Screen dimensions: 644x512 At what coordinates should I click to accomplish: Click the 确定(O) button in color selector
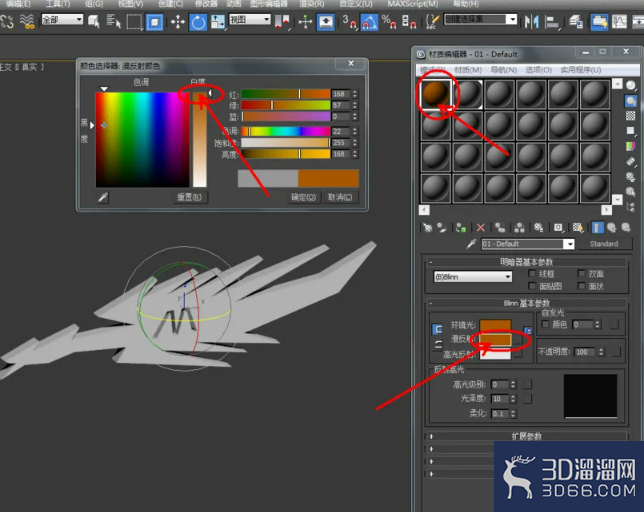[x=304, y=197]
